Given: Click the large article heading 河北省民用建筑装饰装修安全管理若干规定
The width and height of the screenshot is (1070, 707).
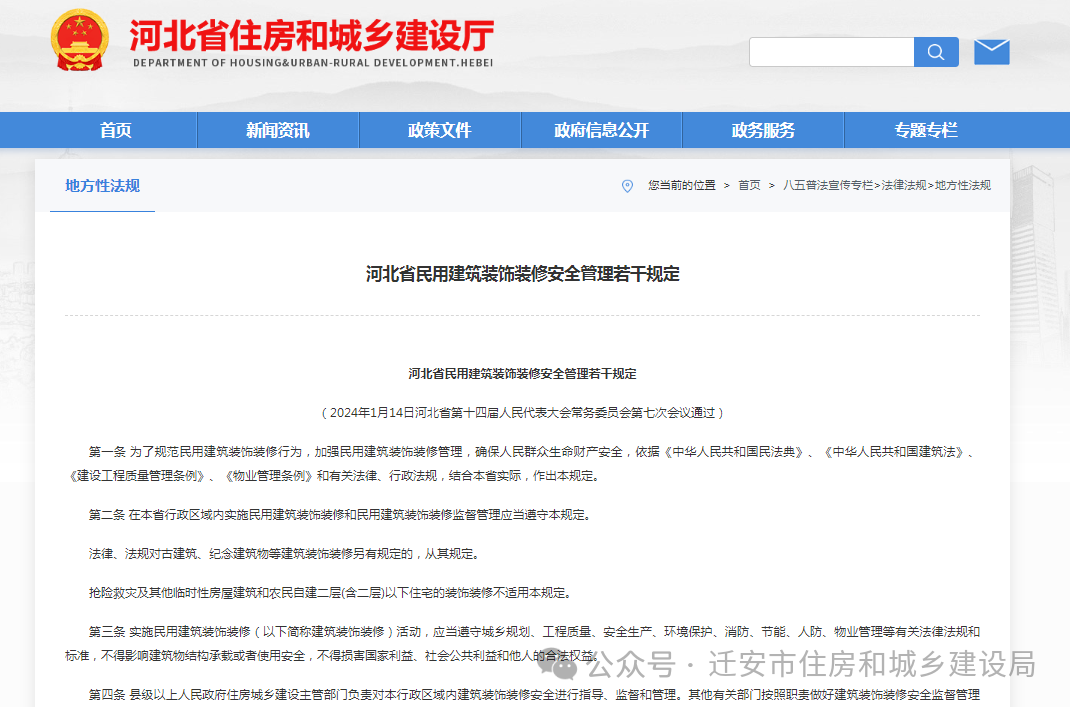Looking at the screenshot, I should pyautogui.click(x=523, y=274).
